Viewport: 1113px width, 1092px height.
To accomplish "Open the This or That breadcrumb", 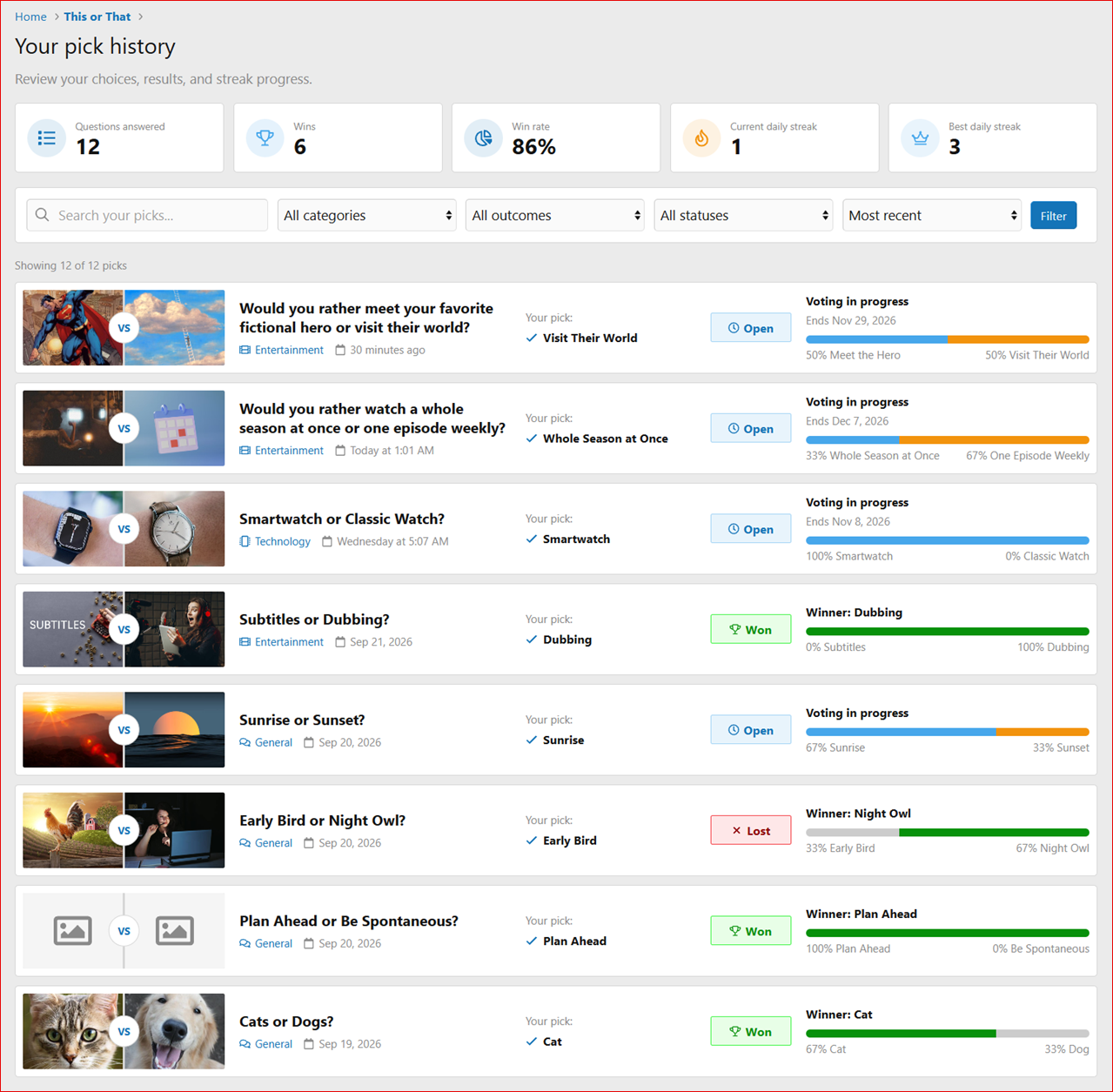I will [97, 17].
